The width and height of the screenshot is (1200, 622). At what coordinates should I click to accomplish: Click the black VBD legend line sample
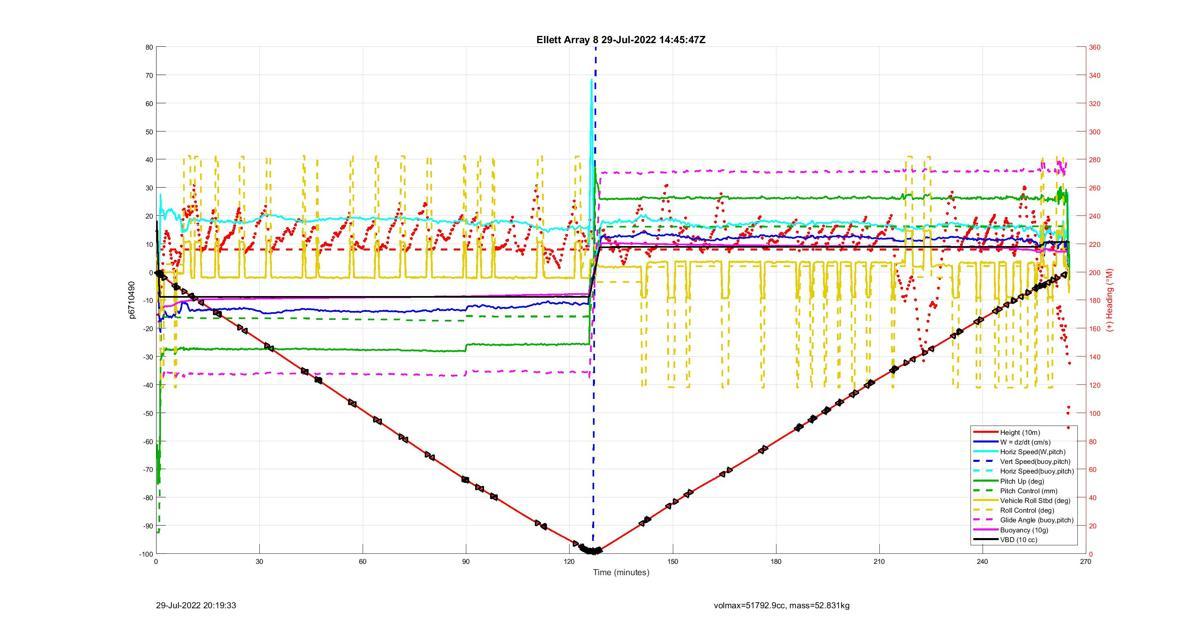(x=984, y=539)
